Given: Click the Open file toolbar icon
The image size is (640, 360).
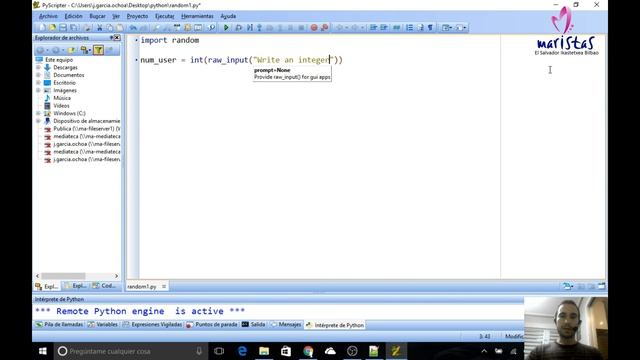Looking at the screenshot, I should [x=52, y=28].
